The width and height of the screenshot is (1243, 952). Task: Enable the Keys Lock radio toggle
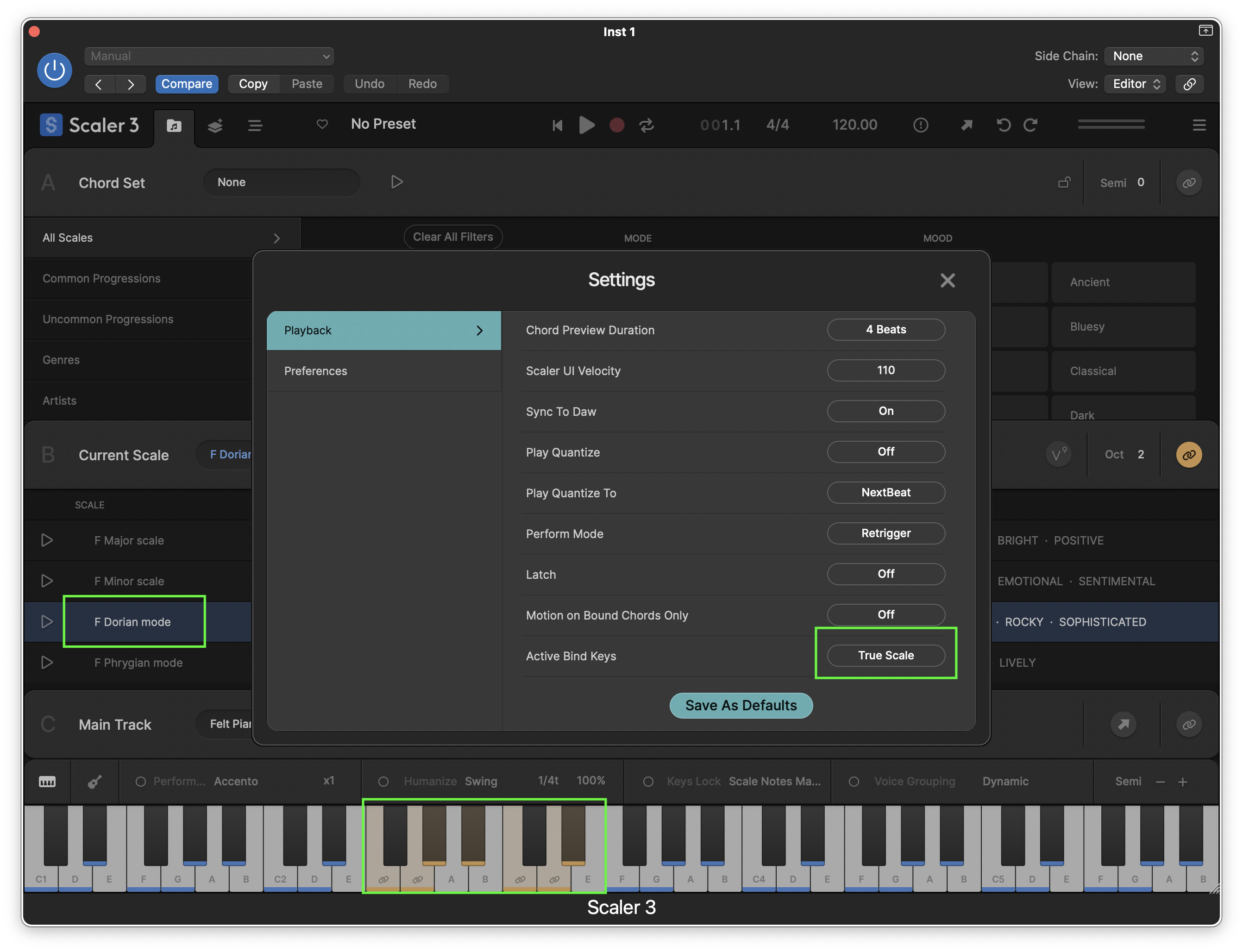pos(648,782)
